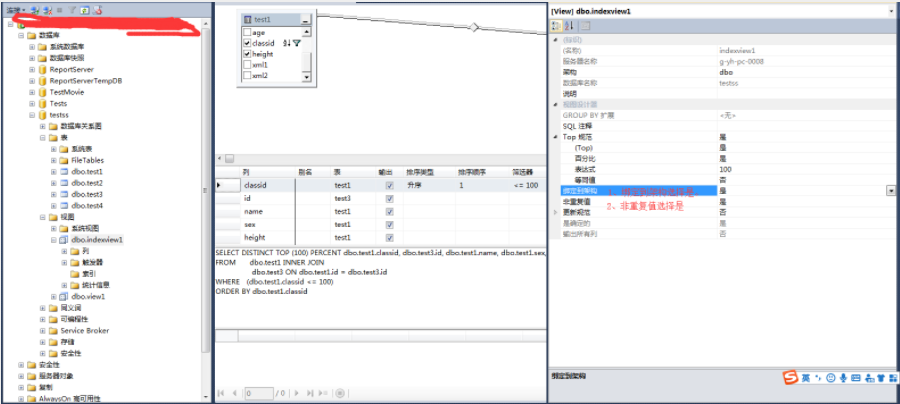Click the horizontal scrollbar thumb under diagram pane
This screenshot has height=404, width=900.
coord(229,158)
